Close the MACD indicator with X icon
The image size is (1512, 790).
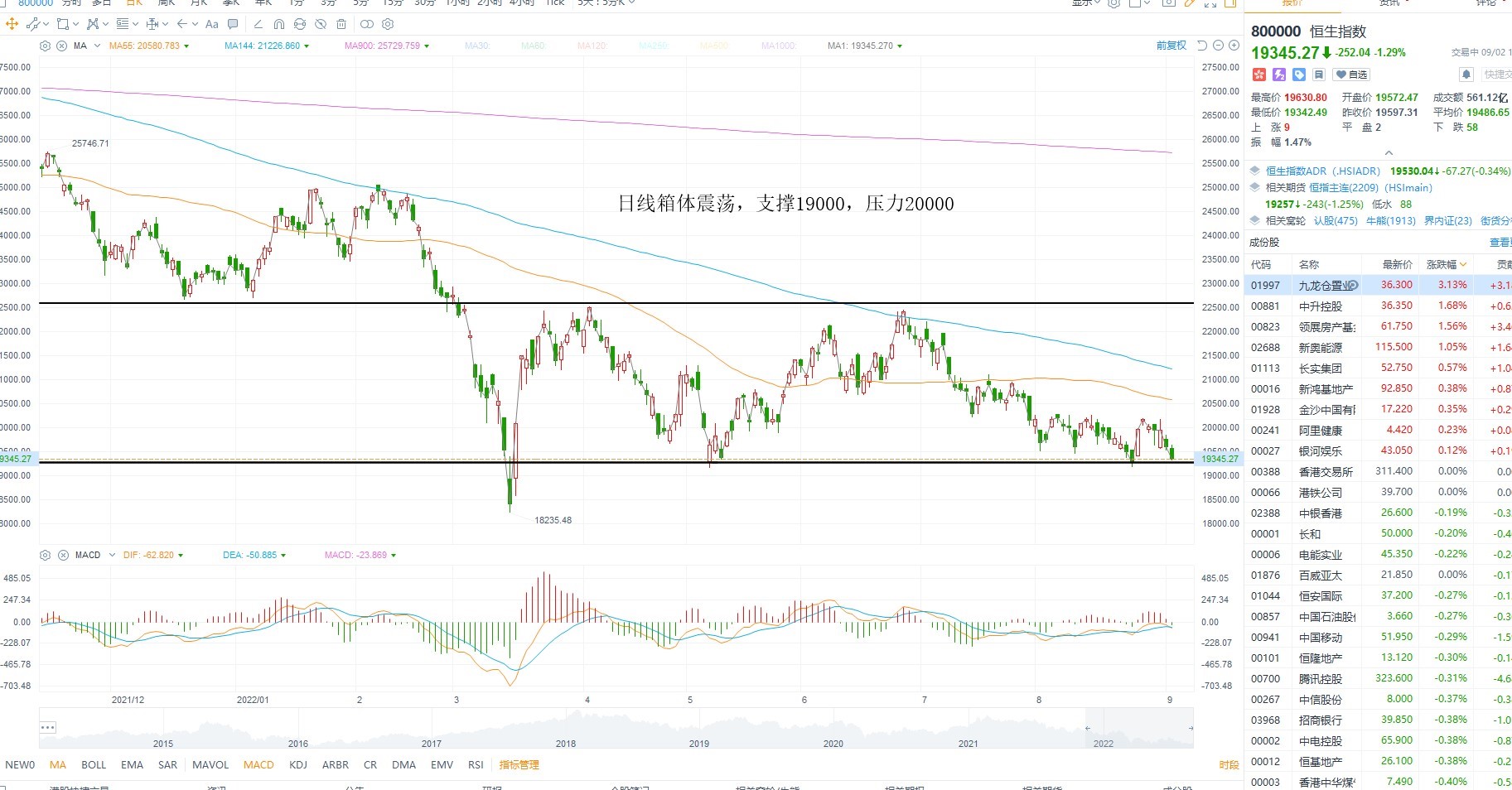point(62,555)
